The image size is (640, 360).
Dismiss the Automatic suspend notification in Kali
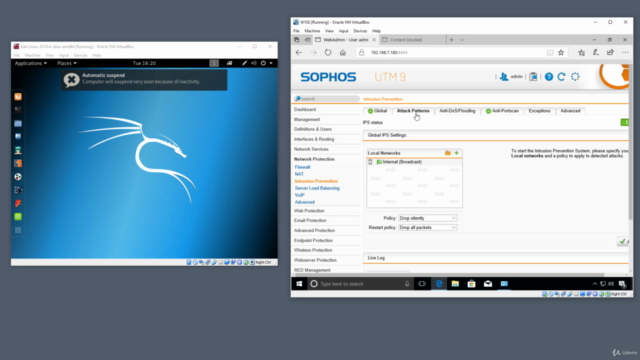pos(71,80)
